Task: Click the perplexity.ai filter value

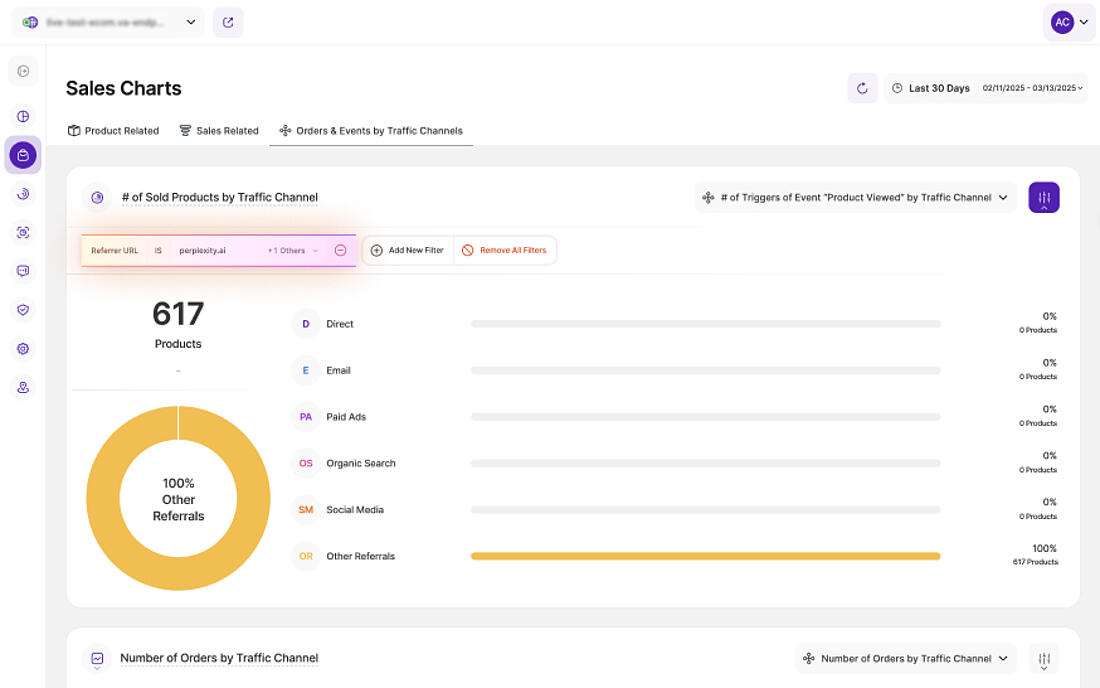Action: (202, 250)
